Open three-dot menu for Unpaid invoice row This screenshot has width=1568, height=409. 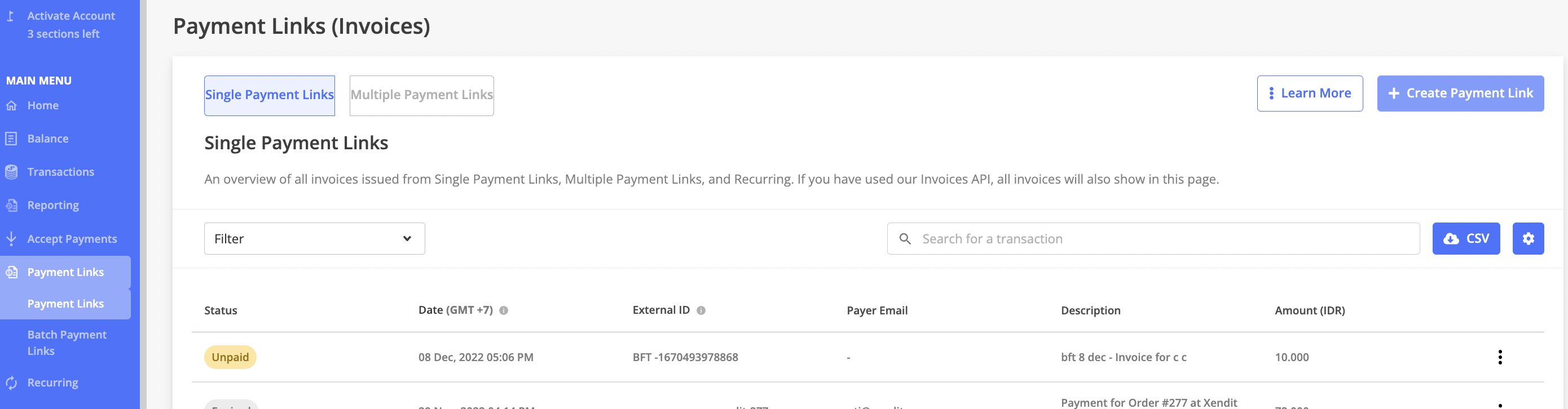tap(1499, 357)
